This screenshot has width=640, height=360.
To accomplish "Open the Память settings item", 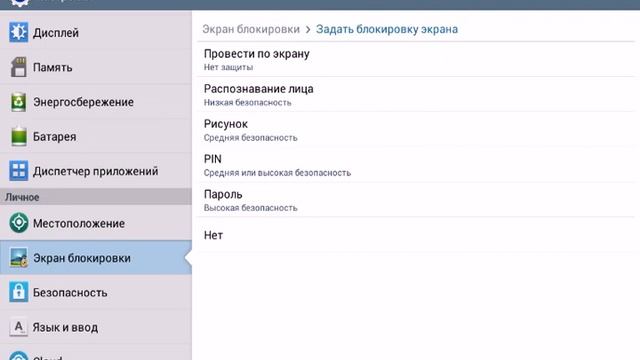I will point(96,67).
